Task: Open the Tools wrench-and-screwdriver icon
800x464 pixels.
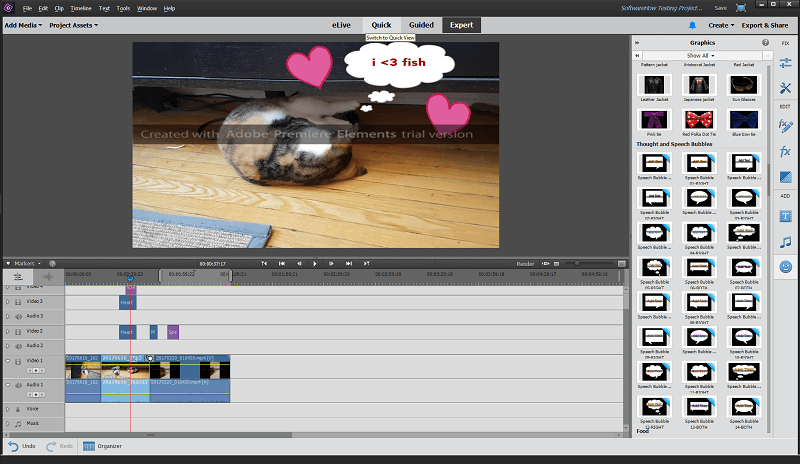Action: pos(785,88)
